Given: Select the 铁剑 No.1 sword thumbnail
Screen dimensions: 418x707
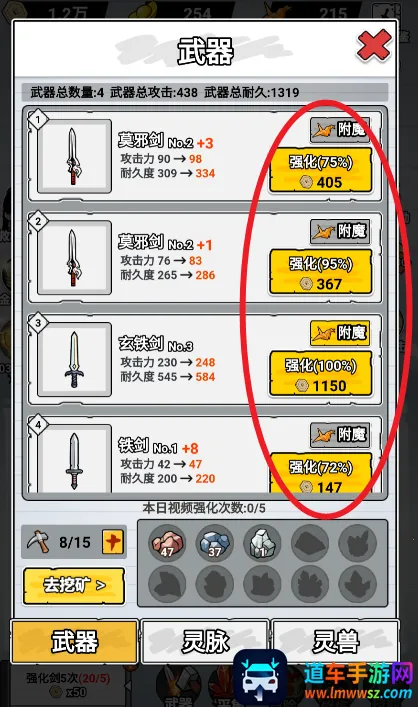Looking at the screenshot, I should pyautogui.click(x=74, y=459).
